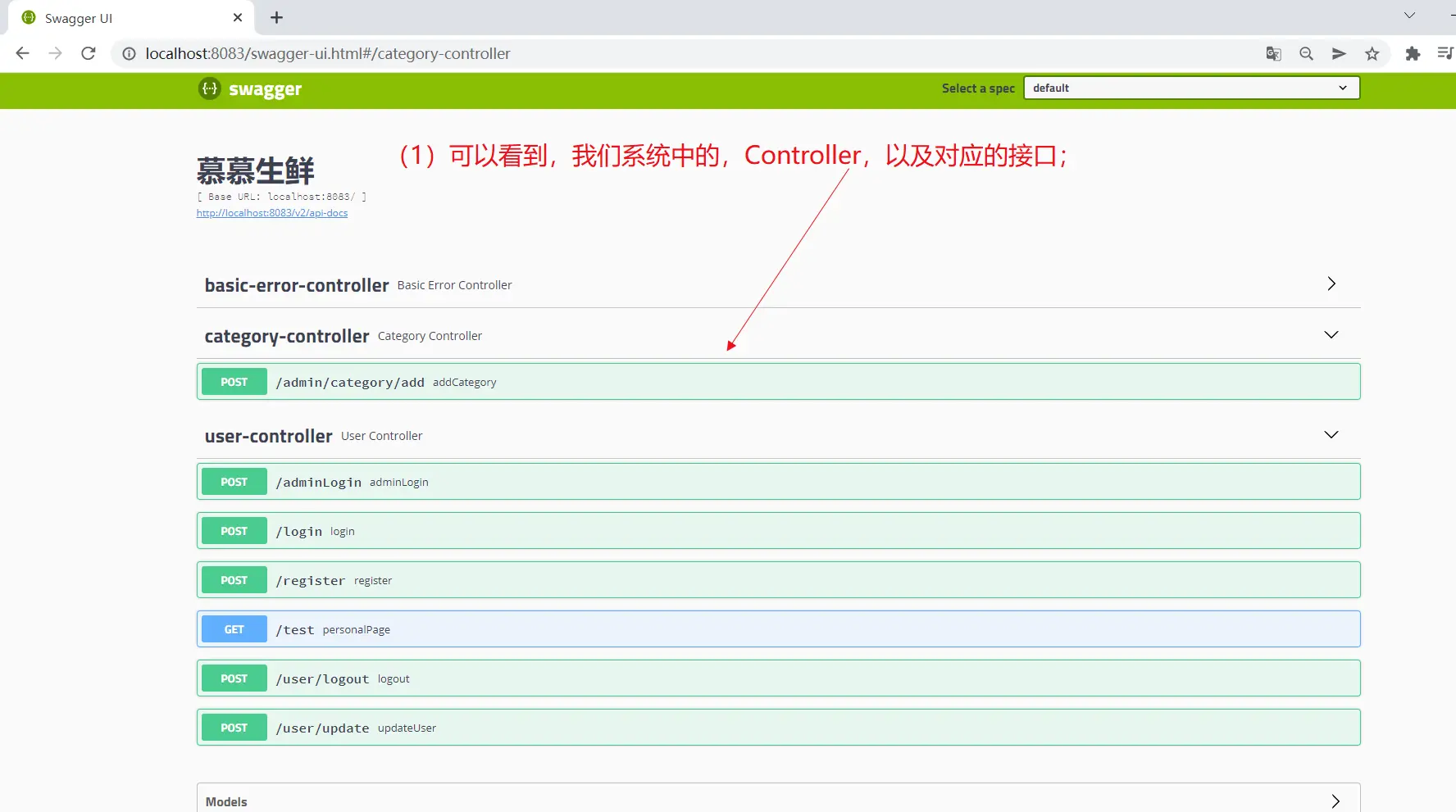The width and height of the screenshot is (1456, 812).
Task: Click the category-controller heading
Action: click(x=287, y=337)
